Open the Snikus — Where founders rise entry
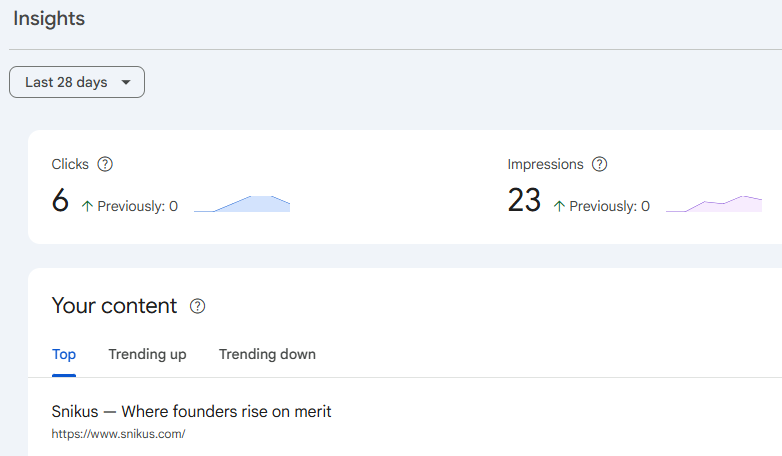This screenshot has width=782, height=456. click(192, 412)
